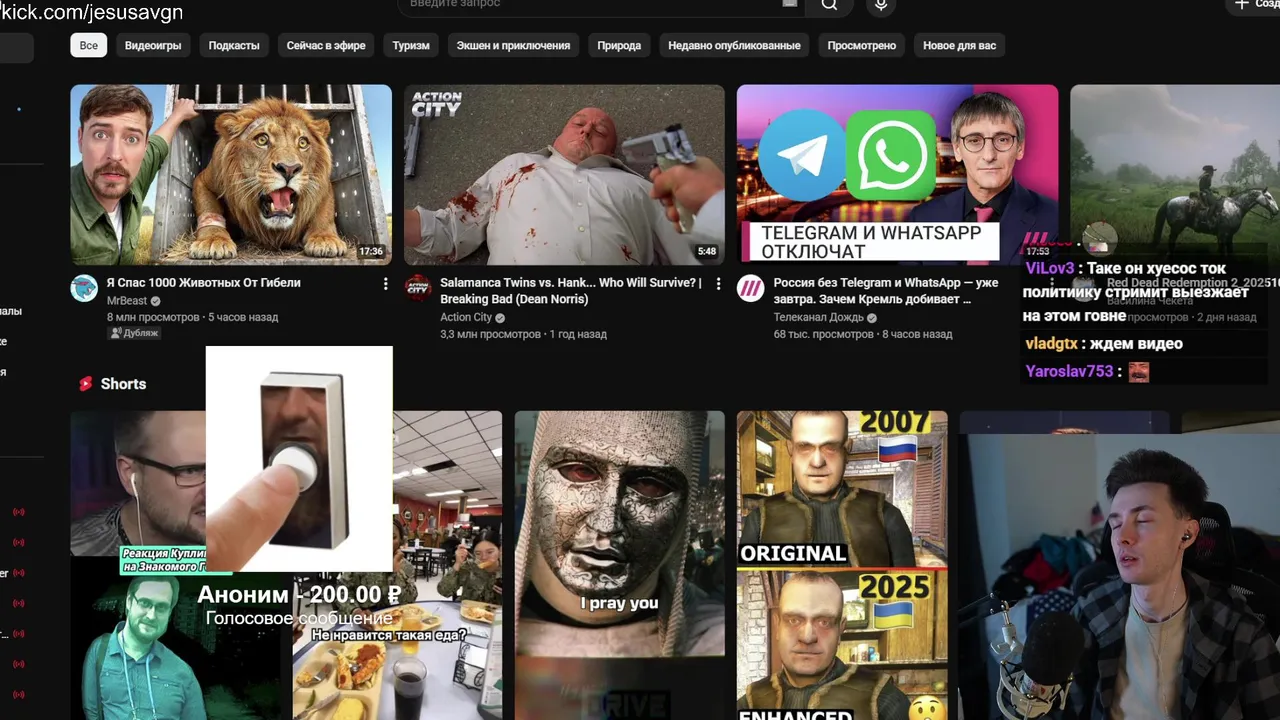Click the Action City channel avatar
Viewport: 1280px width, 720px height.
[417, 288]
